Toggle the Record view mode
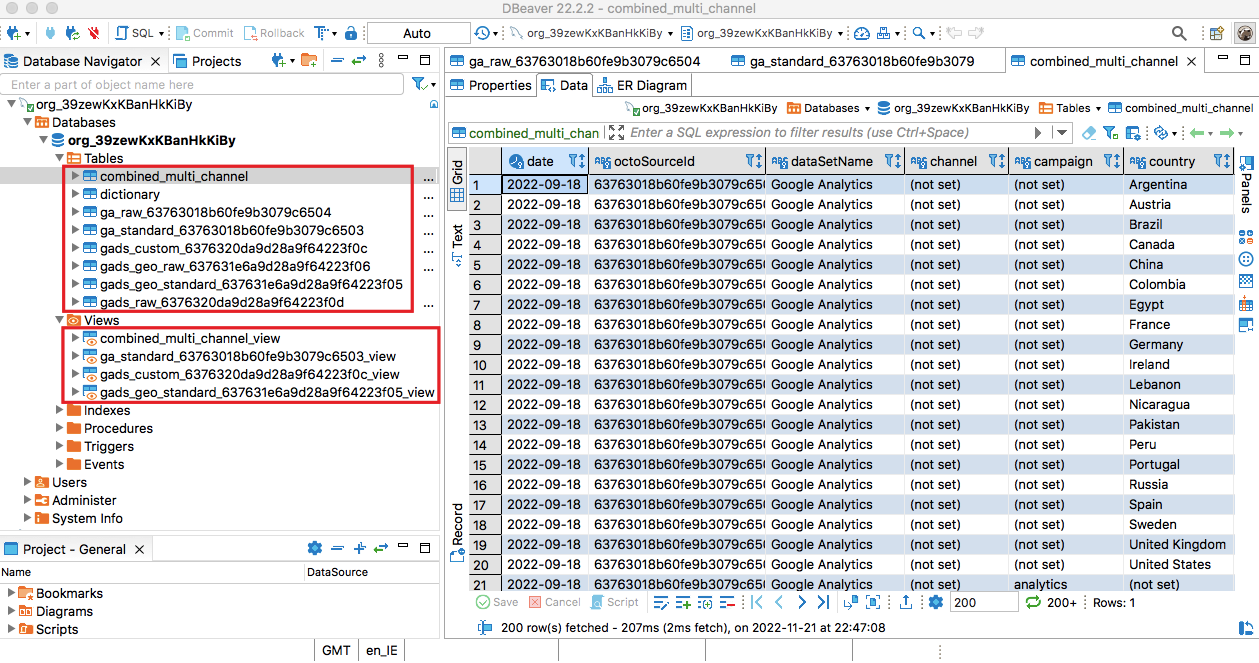This screenshot has width=1259, height=663. coord(457,532)
